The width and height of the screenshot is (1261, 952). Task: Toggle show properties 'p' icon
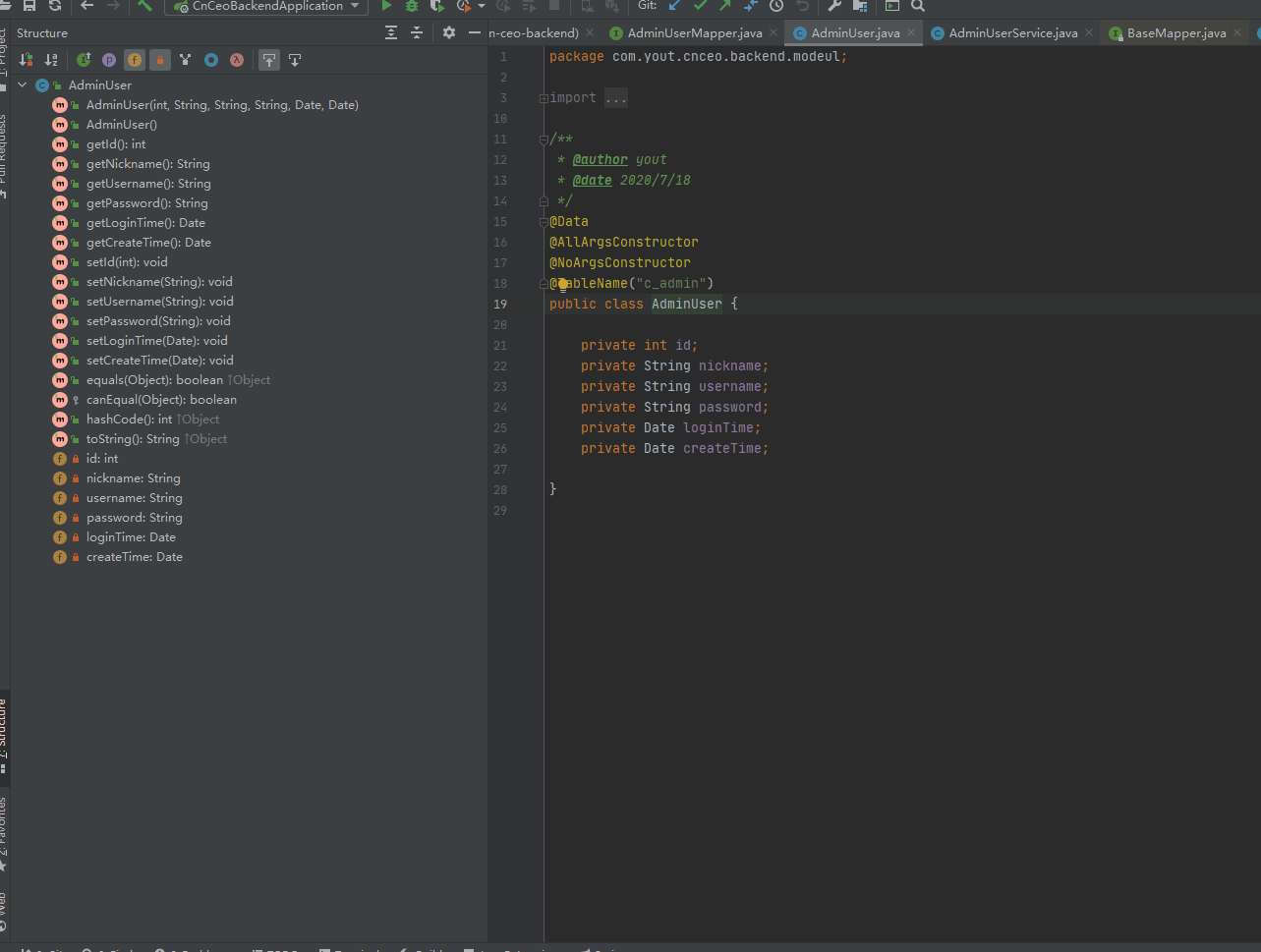coord(109,60)
